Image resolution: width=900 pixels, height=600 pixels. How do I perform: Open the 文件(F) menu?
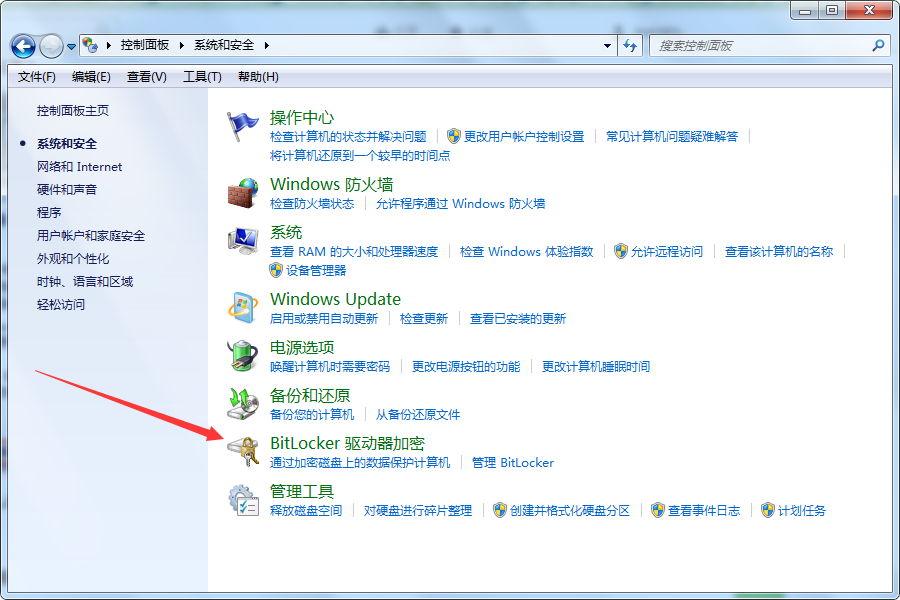37,77
